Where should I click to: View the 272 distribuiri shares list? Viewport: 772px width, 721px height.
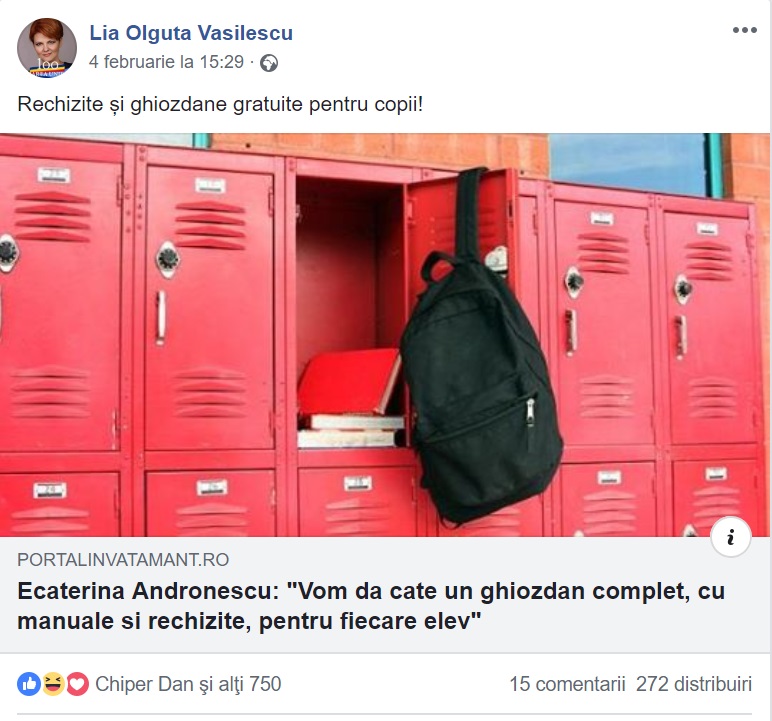click(694, 684)
